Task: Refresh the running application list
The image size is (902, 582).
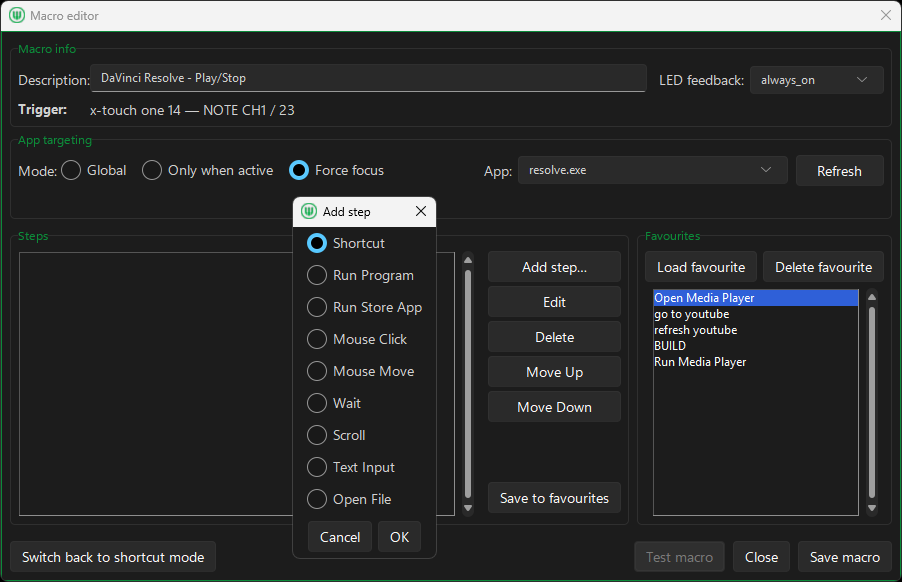Action: pyautogui.click(x=839, y=170)
